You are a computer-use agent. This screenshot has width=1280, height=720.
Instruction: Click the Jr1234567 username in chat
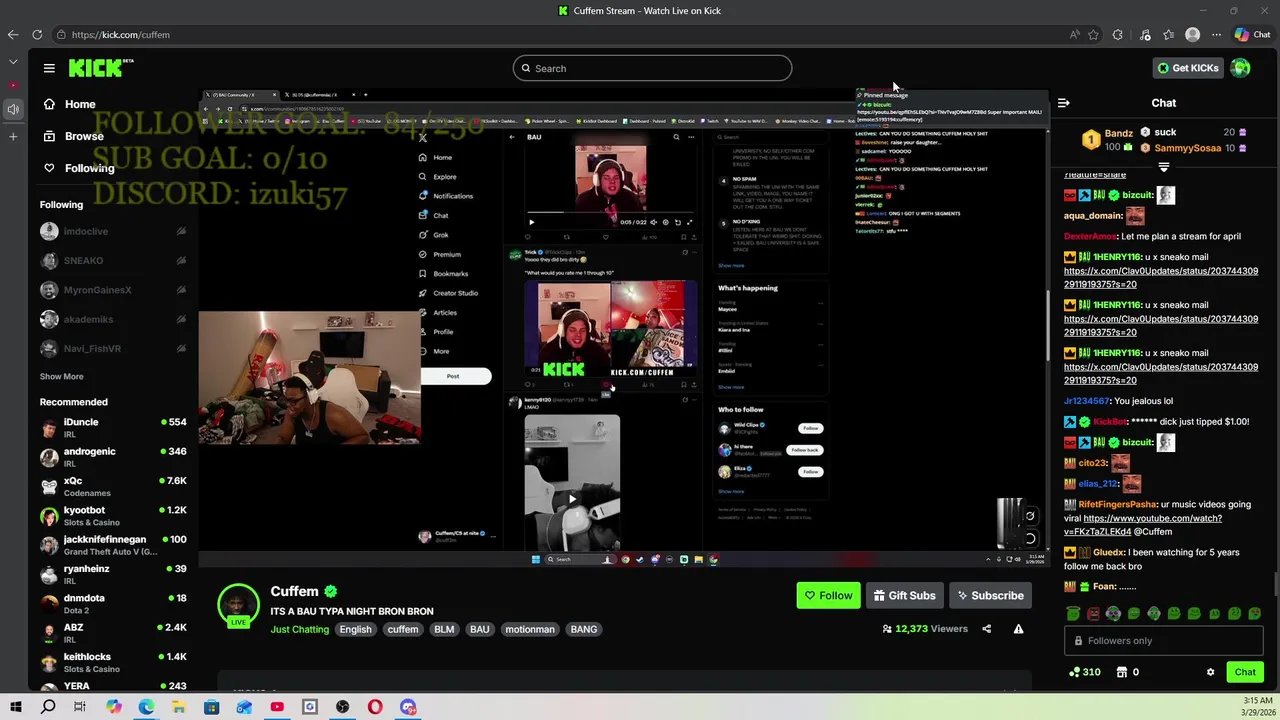coord(1086,401)
